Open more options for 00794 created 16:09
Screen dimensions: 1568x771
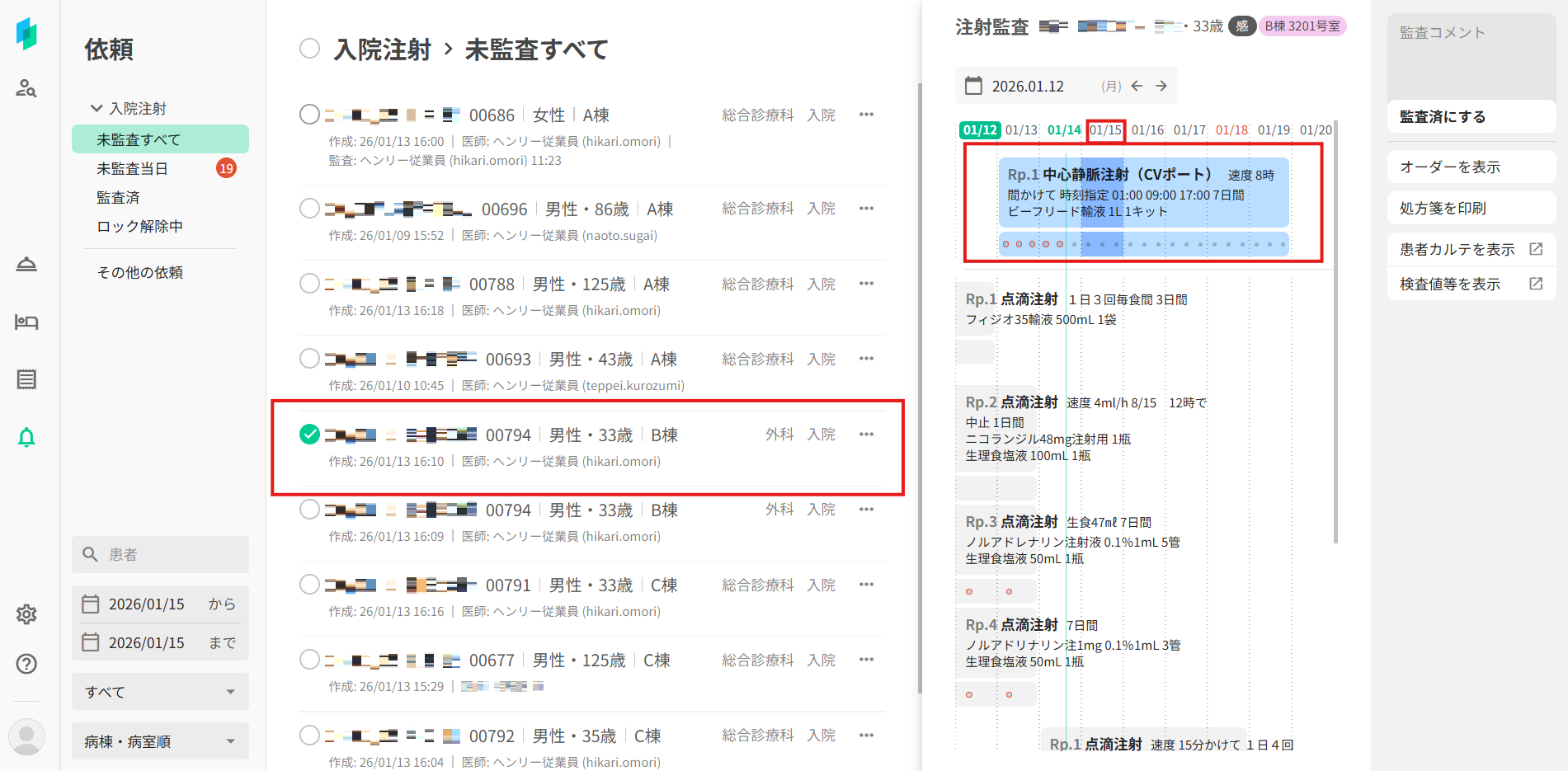866,510
